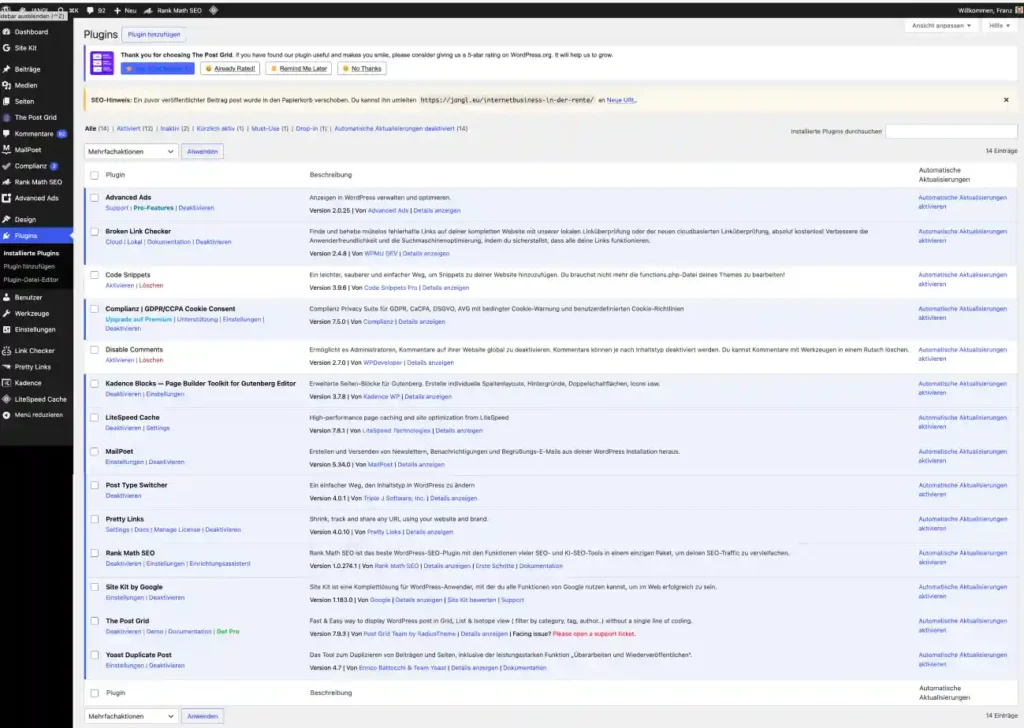1024x728 pixels.
Task: Open Einrichtungsassistent under Rank Math SEO
Action: coord(219,564)
